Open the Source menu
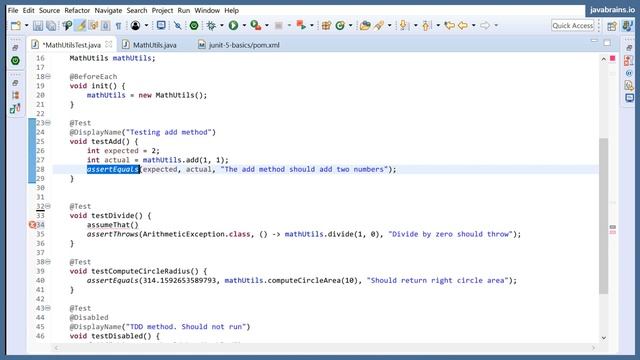The height and width of the screenshot is (360, 640). click(x=49, y=10)
